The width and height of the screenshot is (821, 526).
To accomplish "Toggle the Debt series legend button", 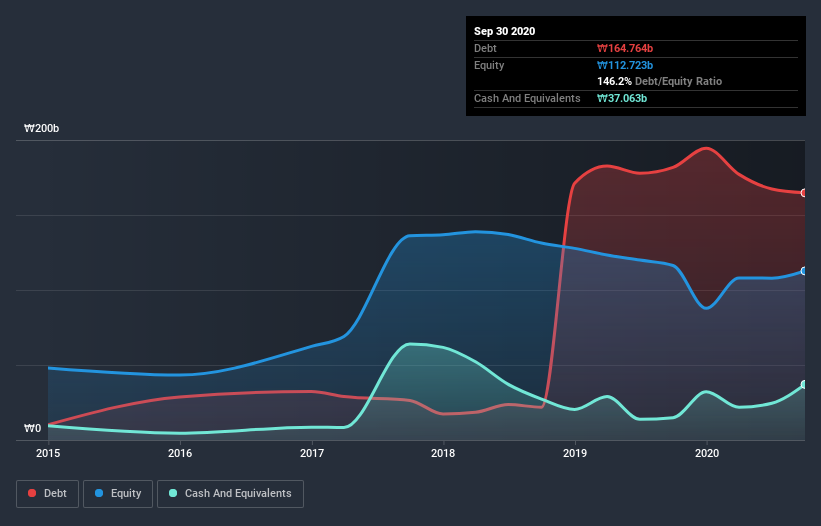I will coord(48,494).
